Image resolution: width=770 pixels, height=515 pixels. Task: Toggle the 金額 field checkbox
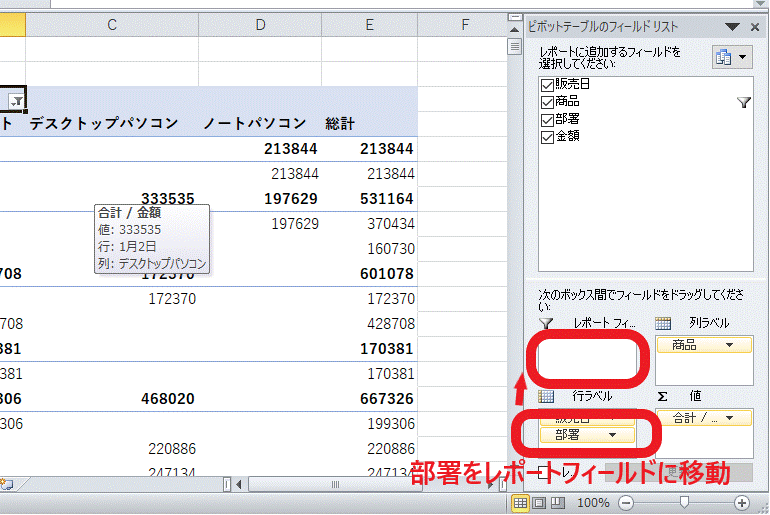click(x=546, y=135)
